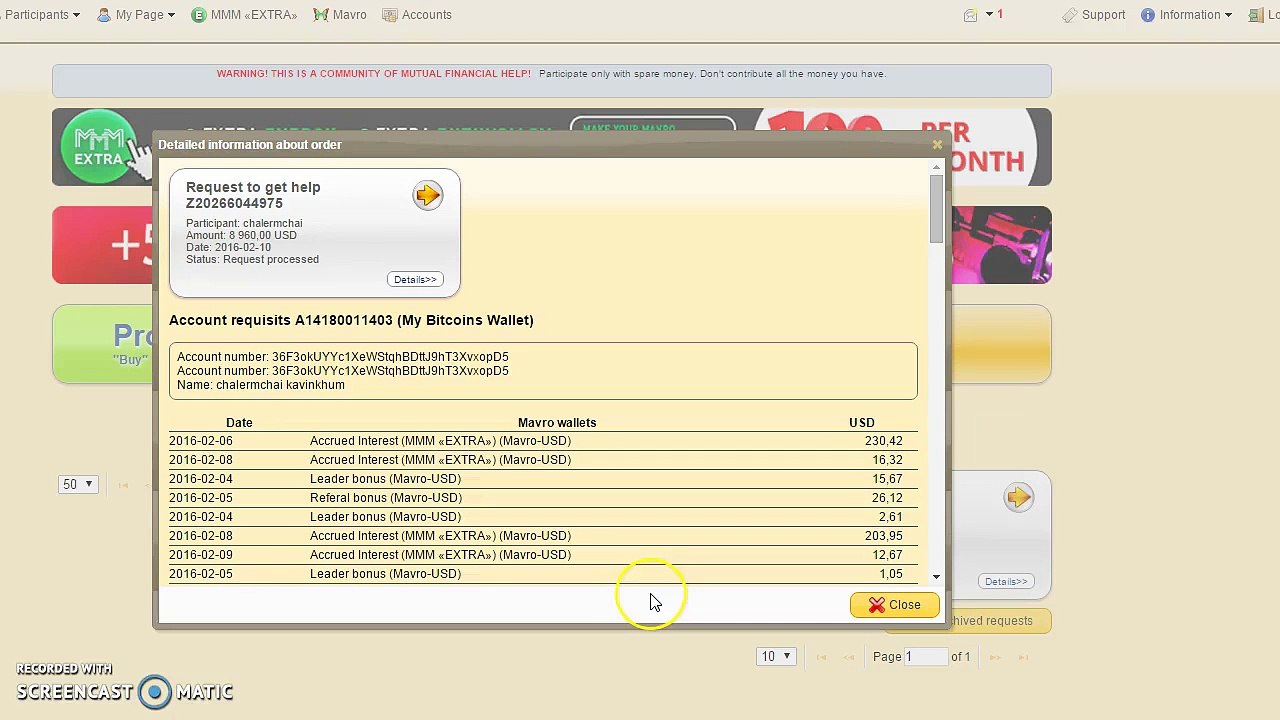Screen dimensions: 1280x720
Task: Click the Status: Request processed text
Action: 252,260
